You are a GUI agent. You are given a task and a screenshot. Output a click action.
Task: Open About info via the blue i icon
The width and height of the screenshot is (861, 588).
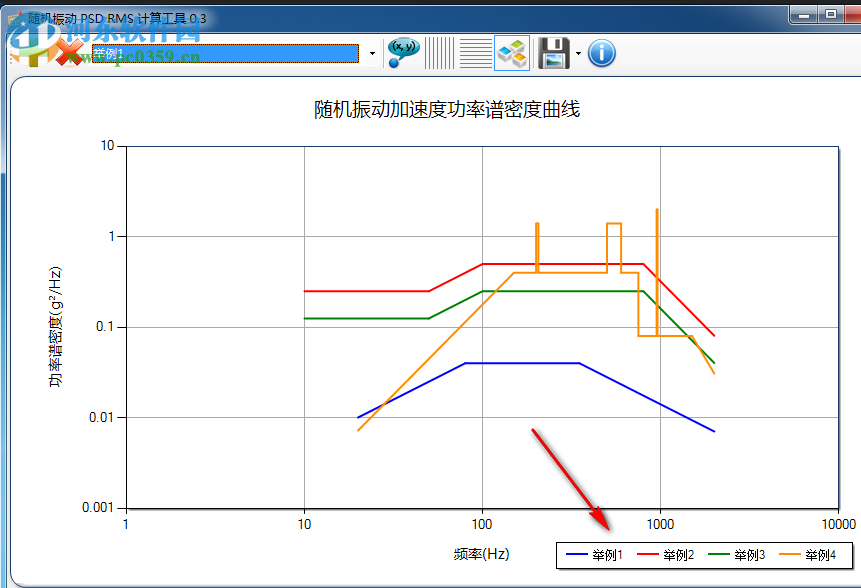pos(600,53)
